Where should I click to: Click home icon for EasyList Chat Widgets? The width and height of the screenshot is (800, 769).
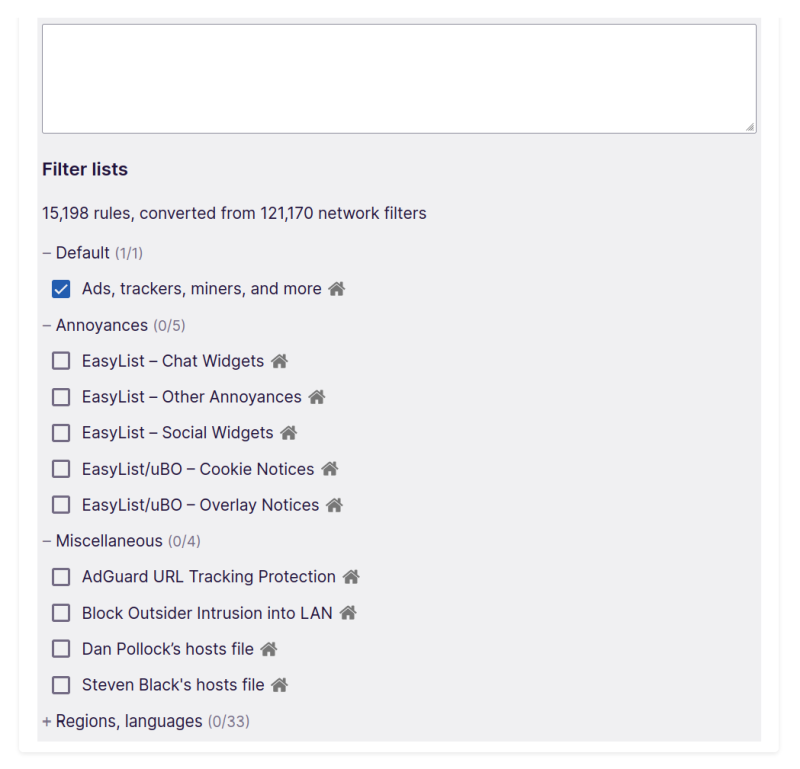(x=277, y=360)
